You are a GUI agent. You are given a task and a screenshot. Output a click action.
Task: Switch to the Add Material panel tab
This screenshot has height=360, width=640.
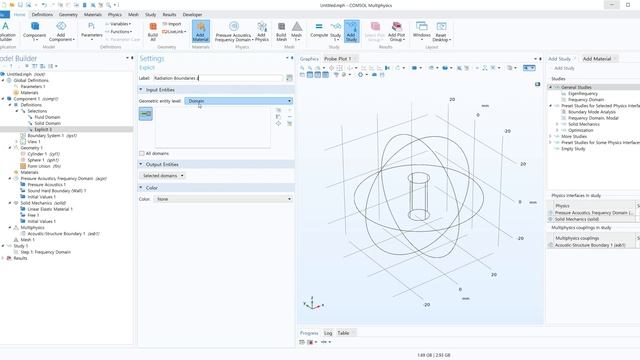[597, 59]
